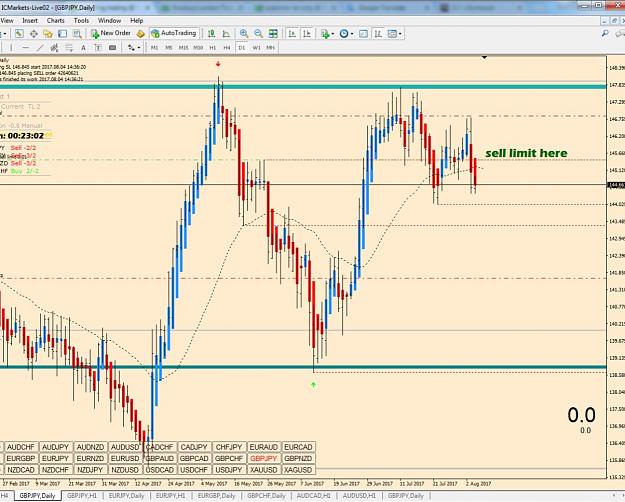Zoom out on the chart
This screenshot has height=502, width=625.
click(x=258, y=34)
